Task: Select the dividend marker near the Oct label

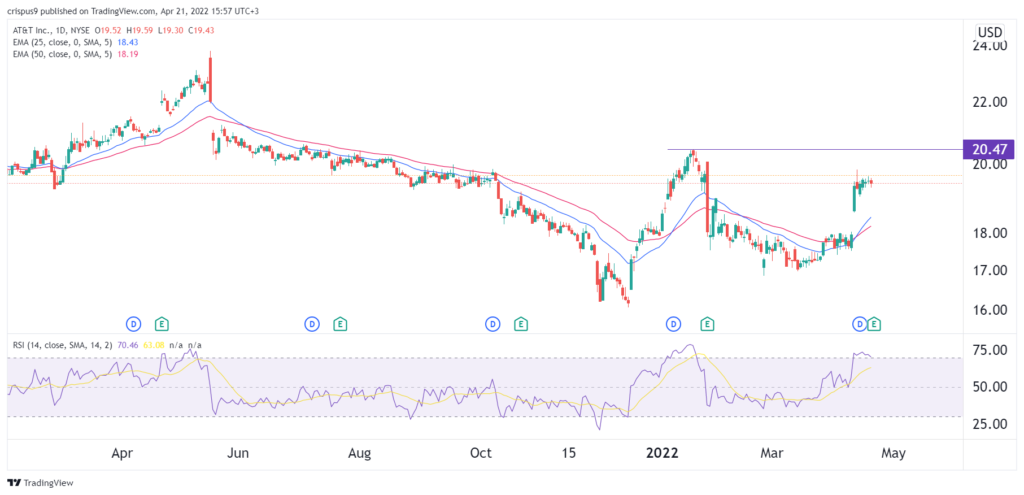Action: coord(492,323)
